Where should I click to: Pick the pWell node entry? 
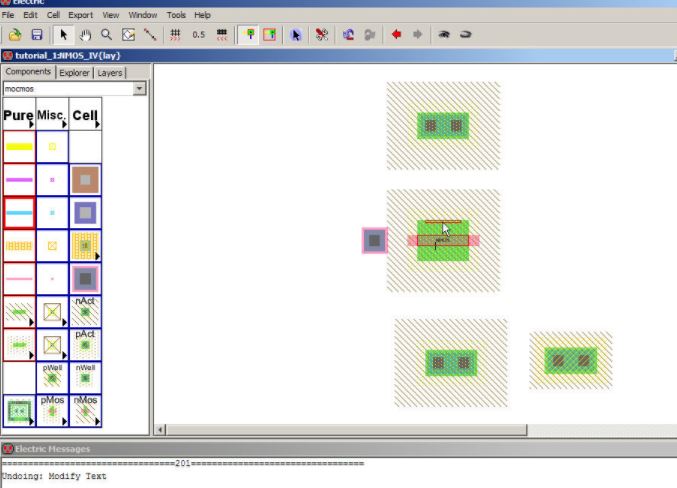(52, 378)
